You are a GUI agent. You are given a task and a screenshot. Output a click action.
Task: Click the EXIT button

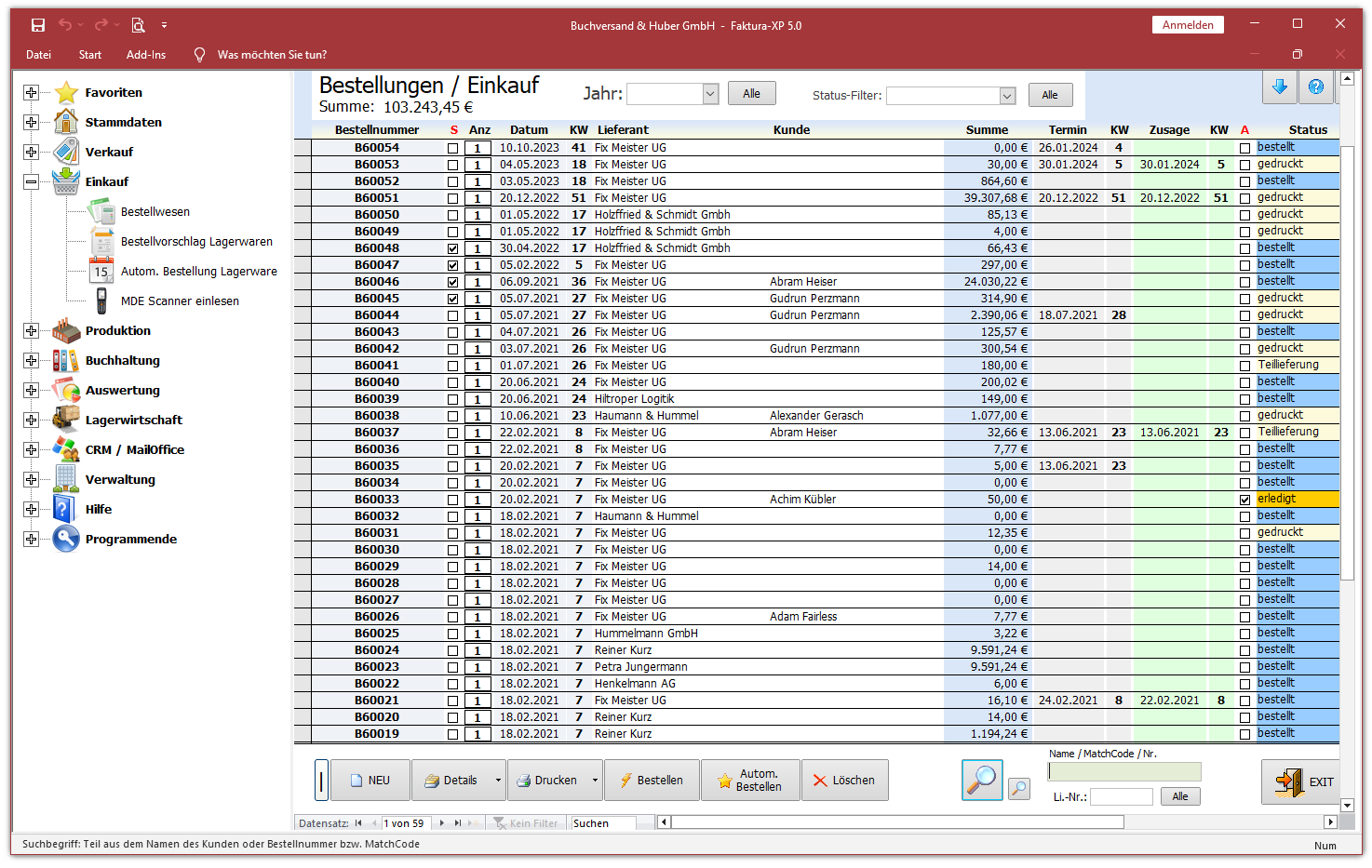tap(1300, 781)
